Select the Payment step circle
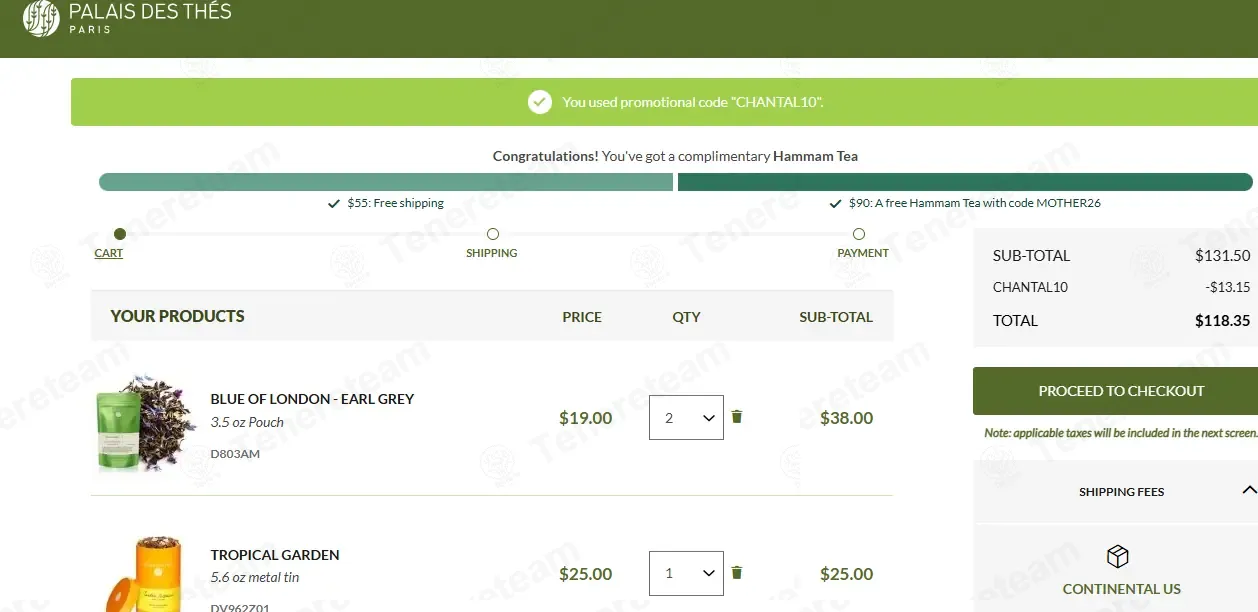The image size is (1258, 612). coord(859,234)
